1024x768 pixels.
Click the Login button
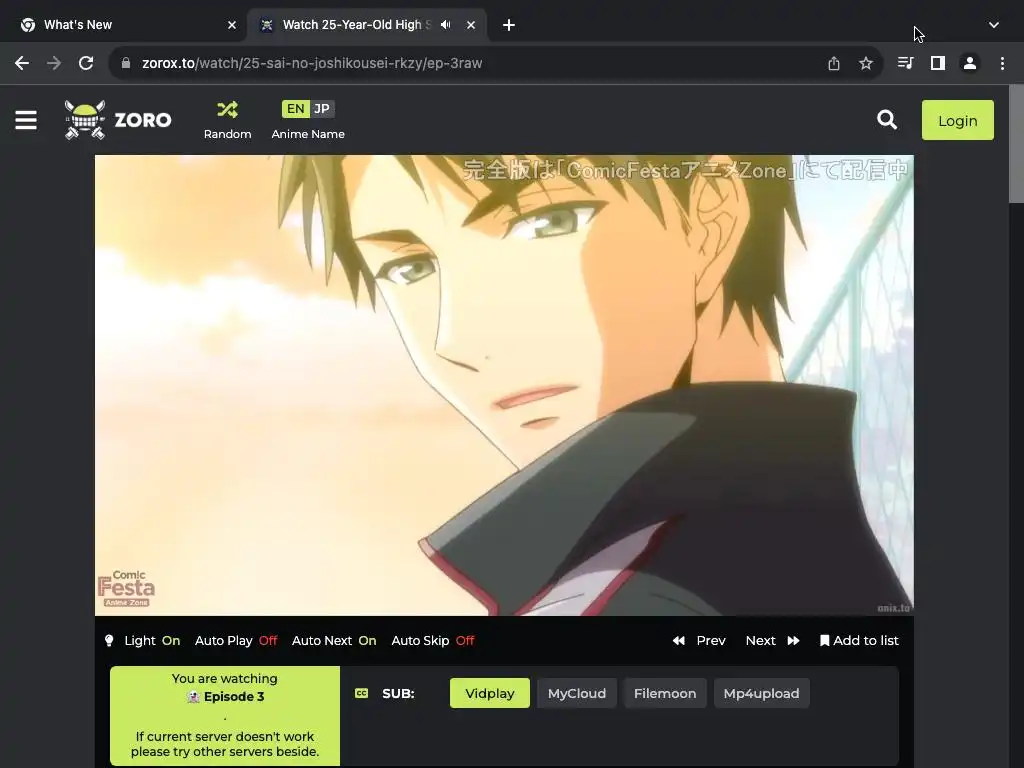click(957, 120)
